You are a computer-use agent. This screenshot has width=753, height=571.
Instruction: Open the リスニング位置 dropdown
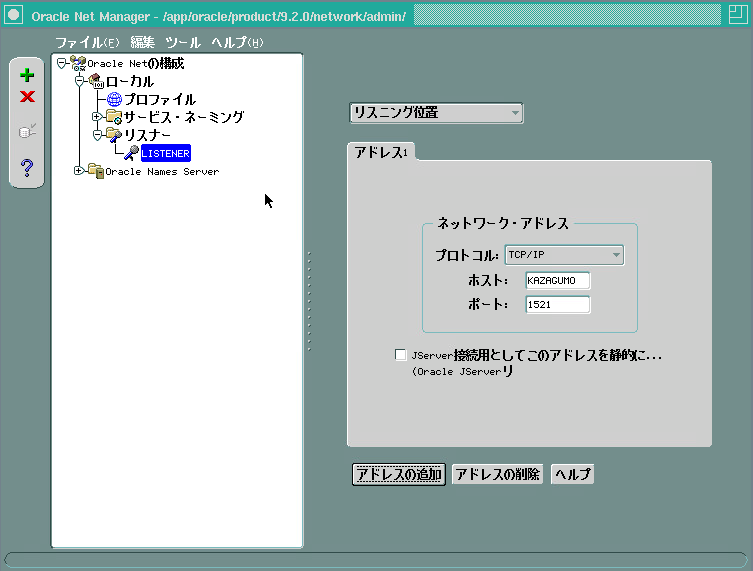pos(436,113)
